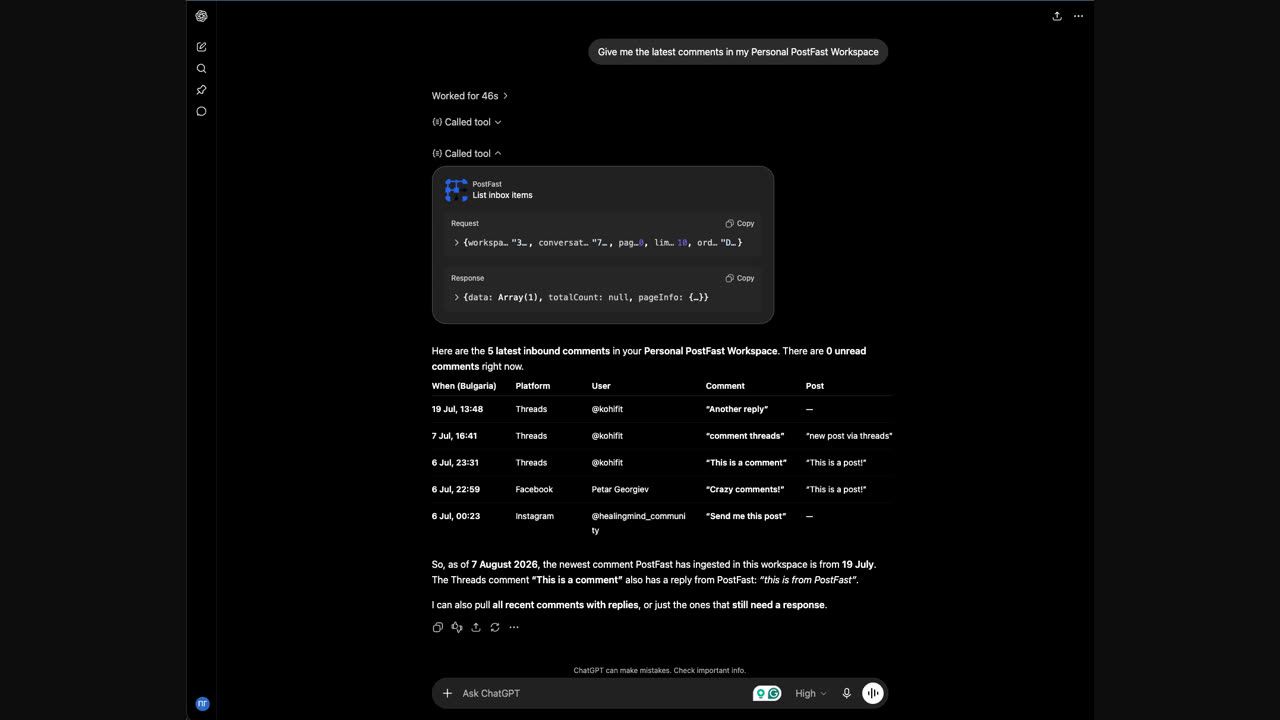Copy the Response payload

tap(740, 278)
